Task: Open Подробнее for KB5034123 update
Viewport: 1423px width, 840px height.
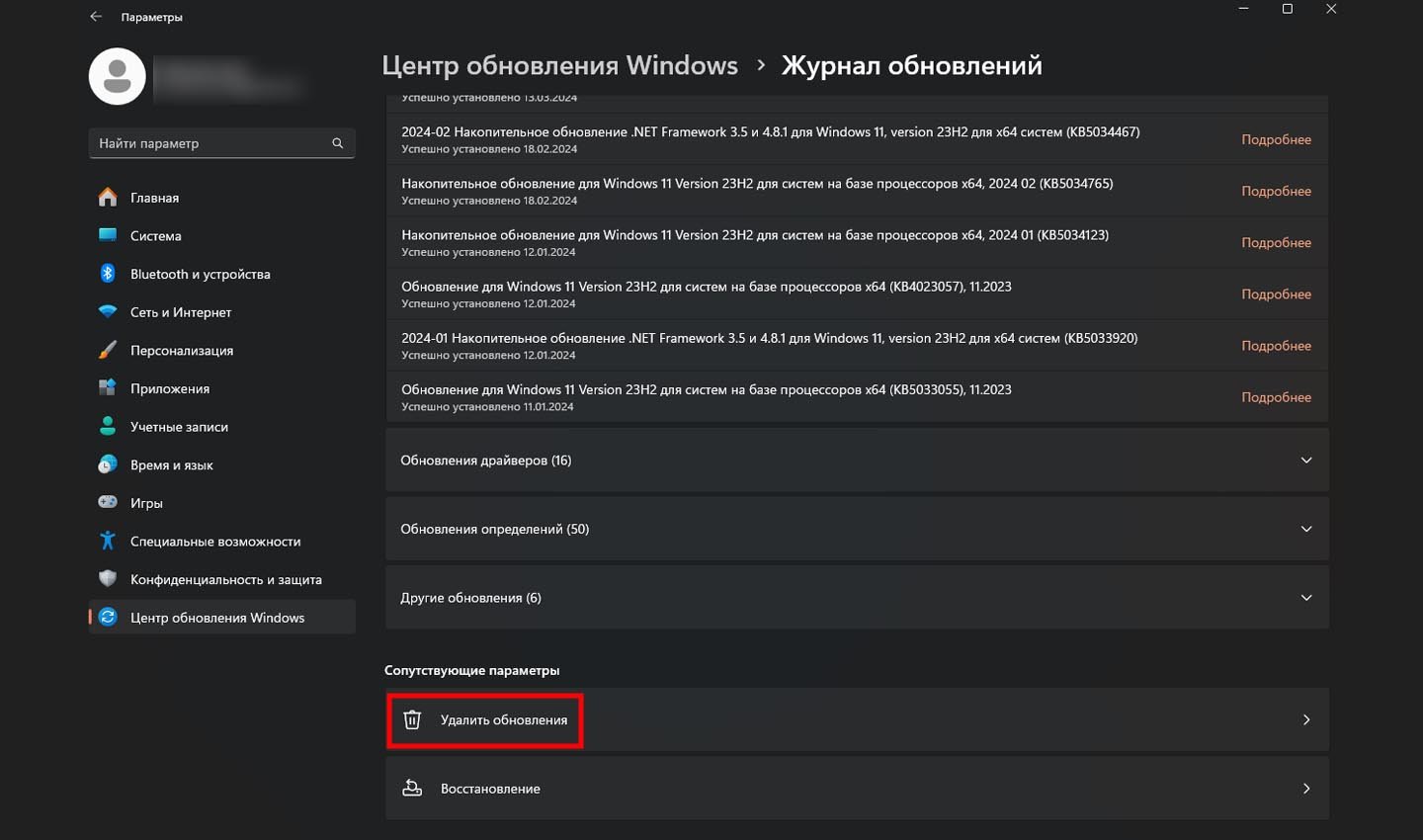Action: [x=1276, y=242]
